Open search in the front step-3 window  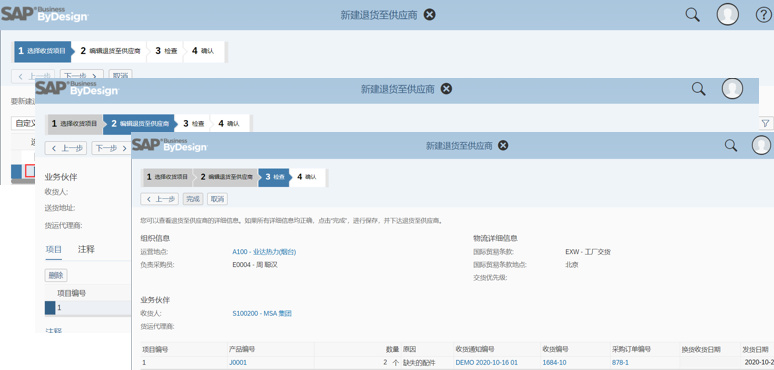click(x=731, y=145)
